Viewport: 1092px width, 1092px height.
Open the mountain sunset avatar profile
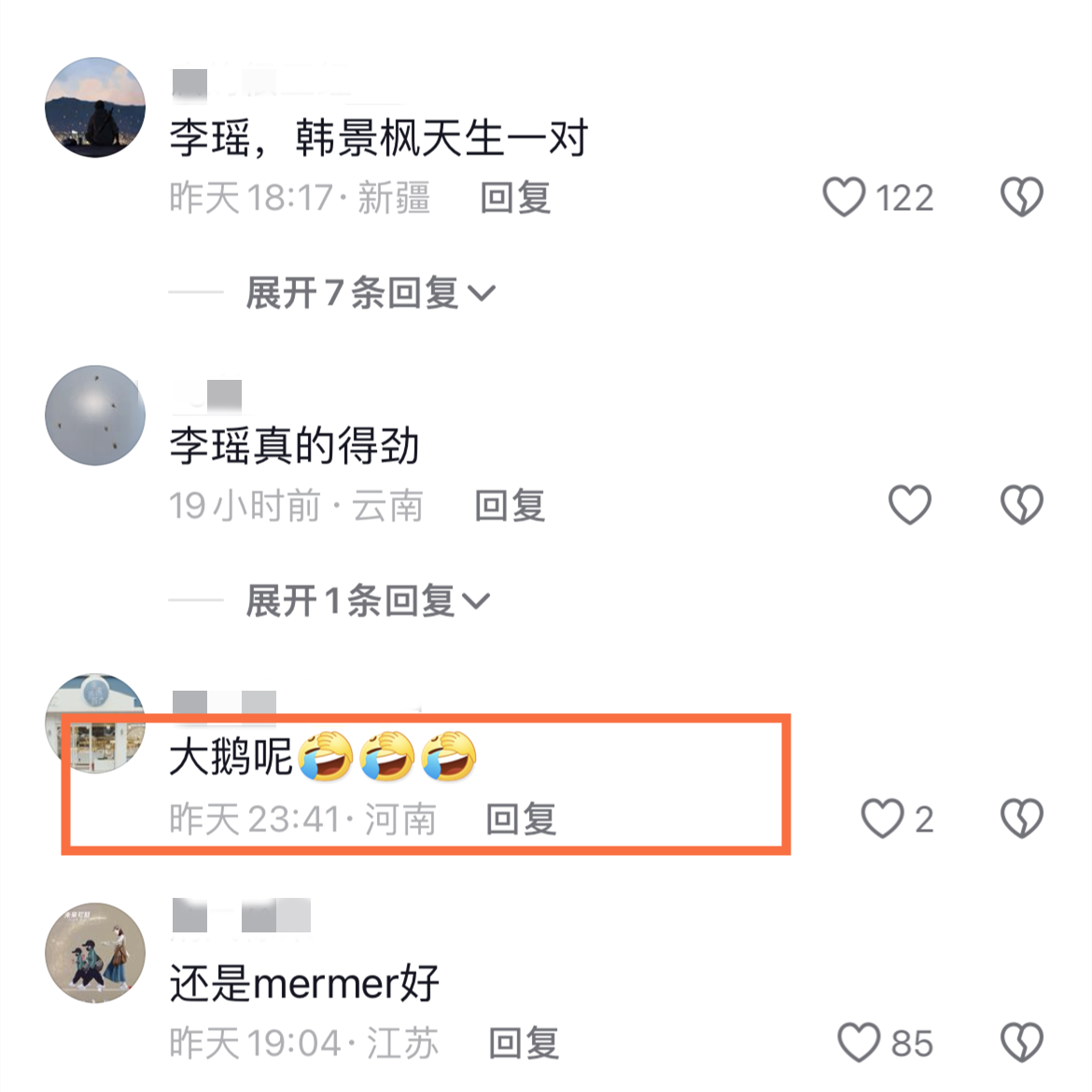click(95, 107)
